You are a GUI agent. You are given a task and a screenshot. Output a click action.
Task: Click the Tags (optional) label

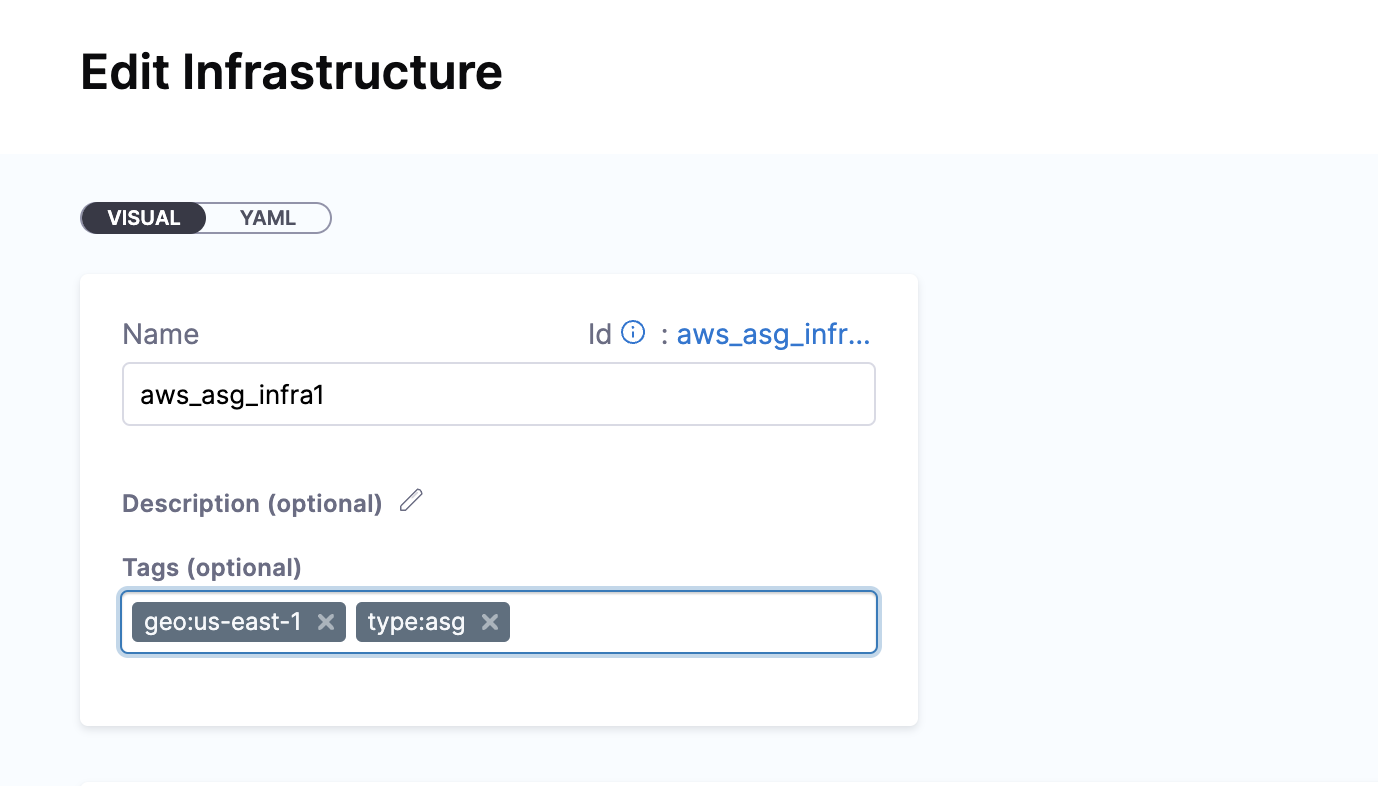coord(212,568)
